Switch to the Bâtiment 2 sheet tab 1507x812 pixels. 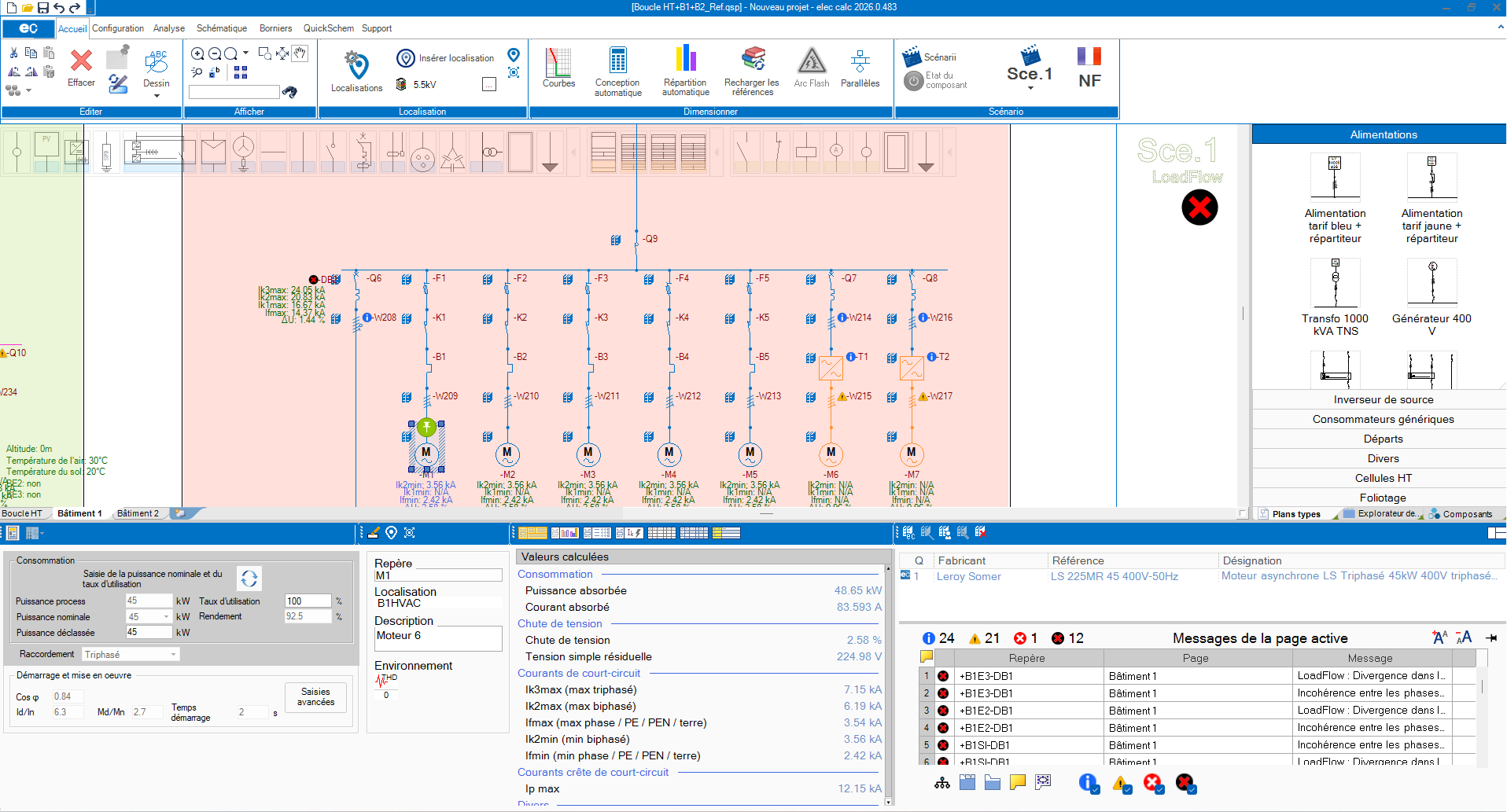138,513
